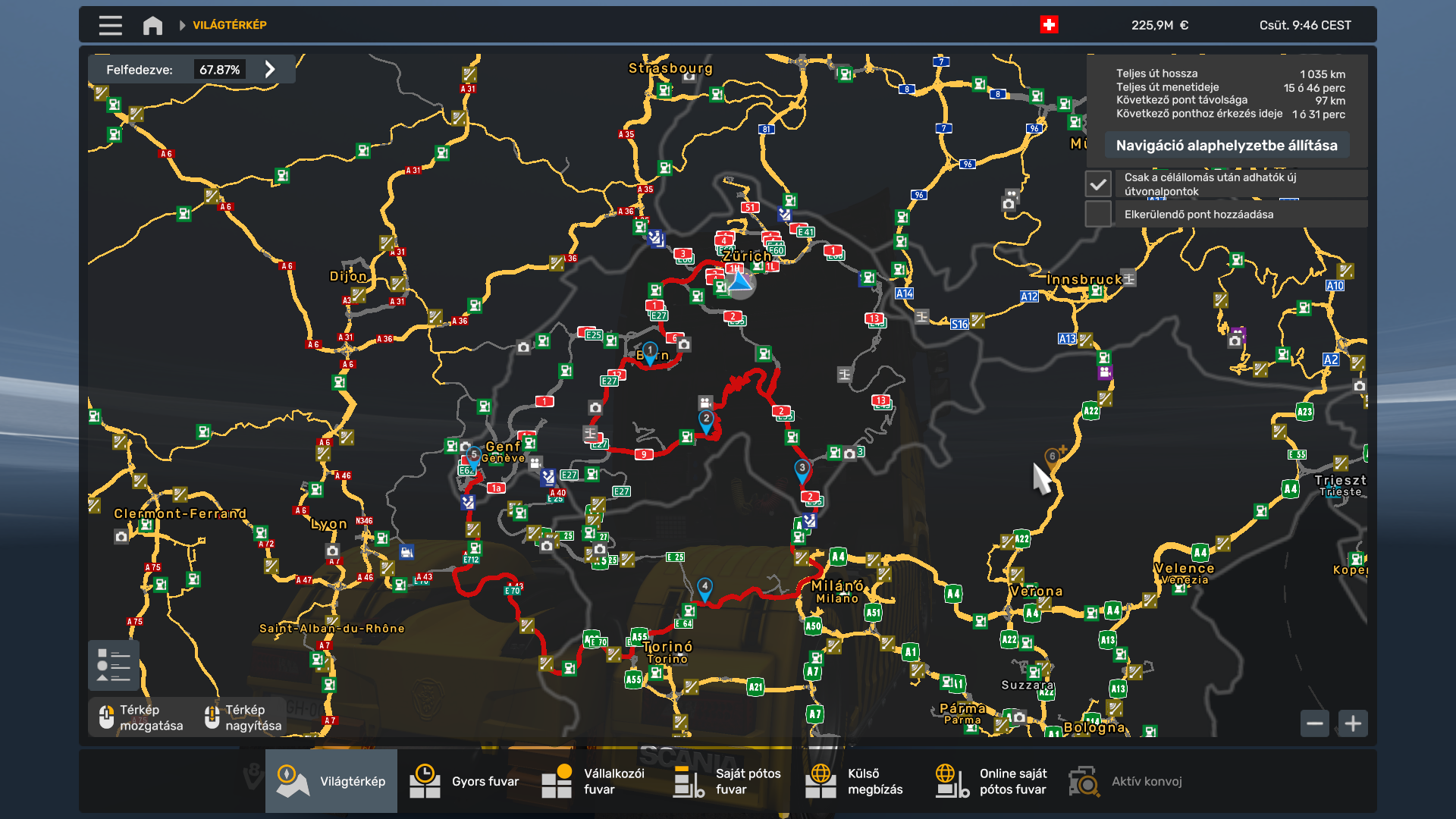Screen dimensions: 1456x819
Task: Click the A21 road sign marker
Action: coord(755,687)
